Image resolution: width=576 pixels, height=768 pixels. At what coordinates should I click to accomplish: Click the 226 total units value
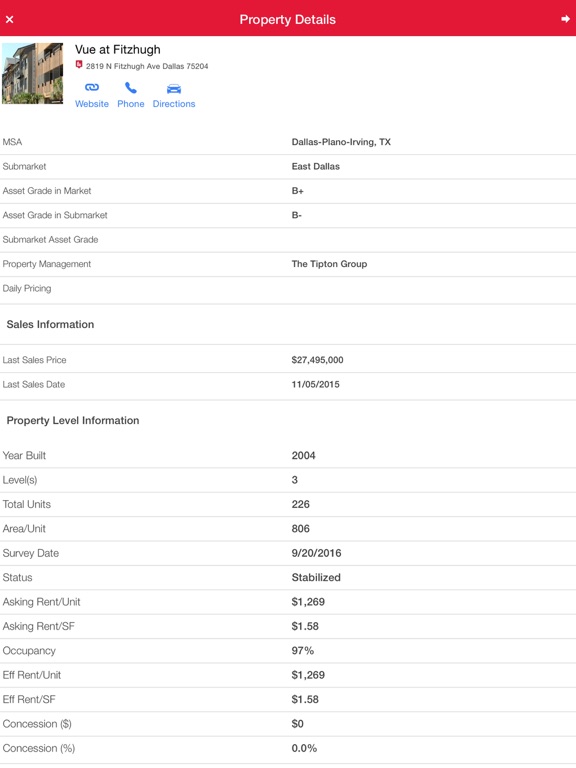click(301, 504)
